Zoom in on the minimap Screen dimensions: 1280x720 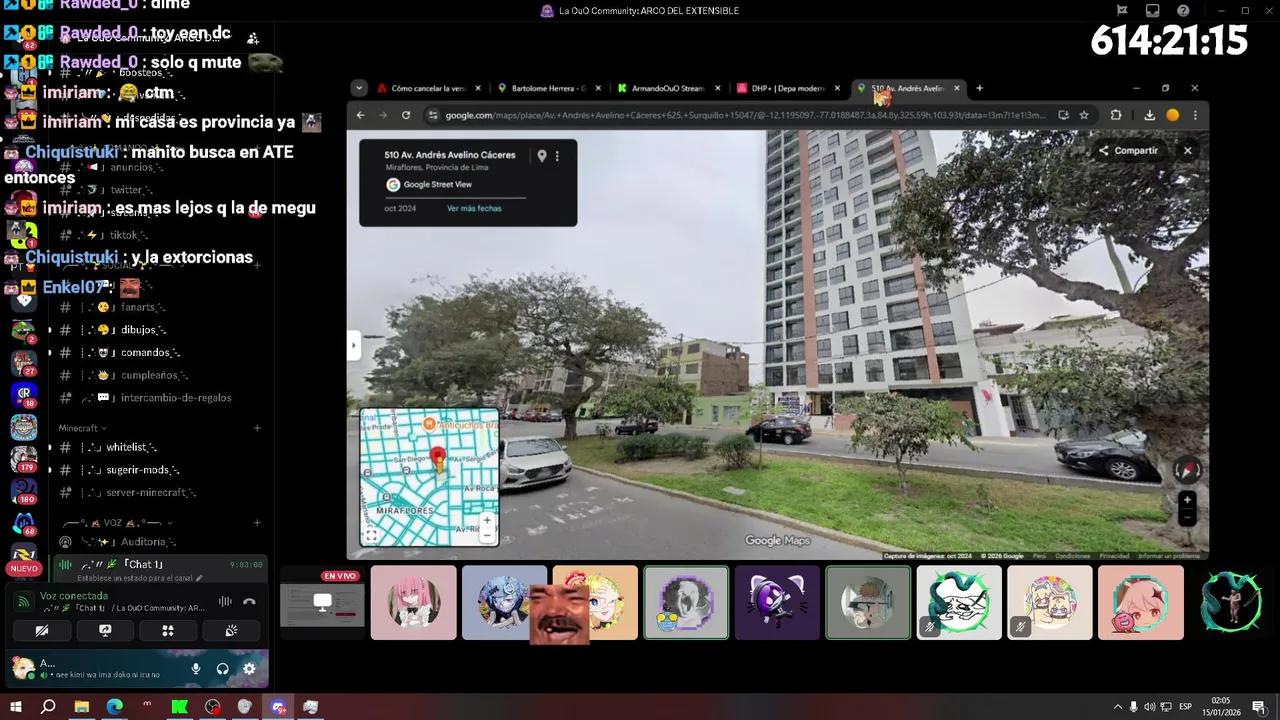(x=487, y=520)
